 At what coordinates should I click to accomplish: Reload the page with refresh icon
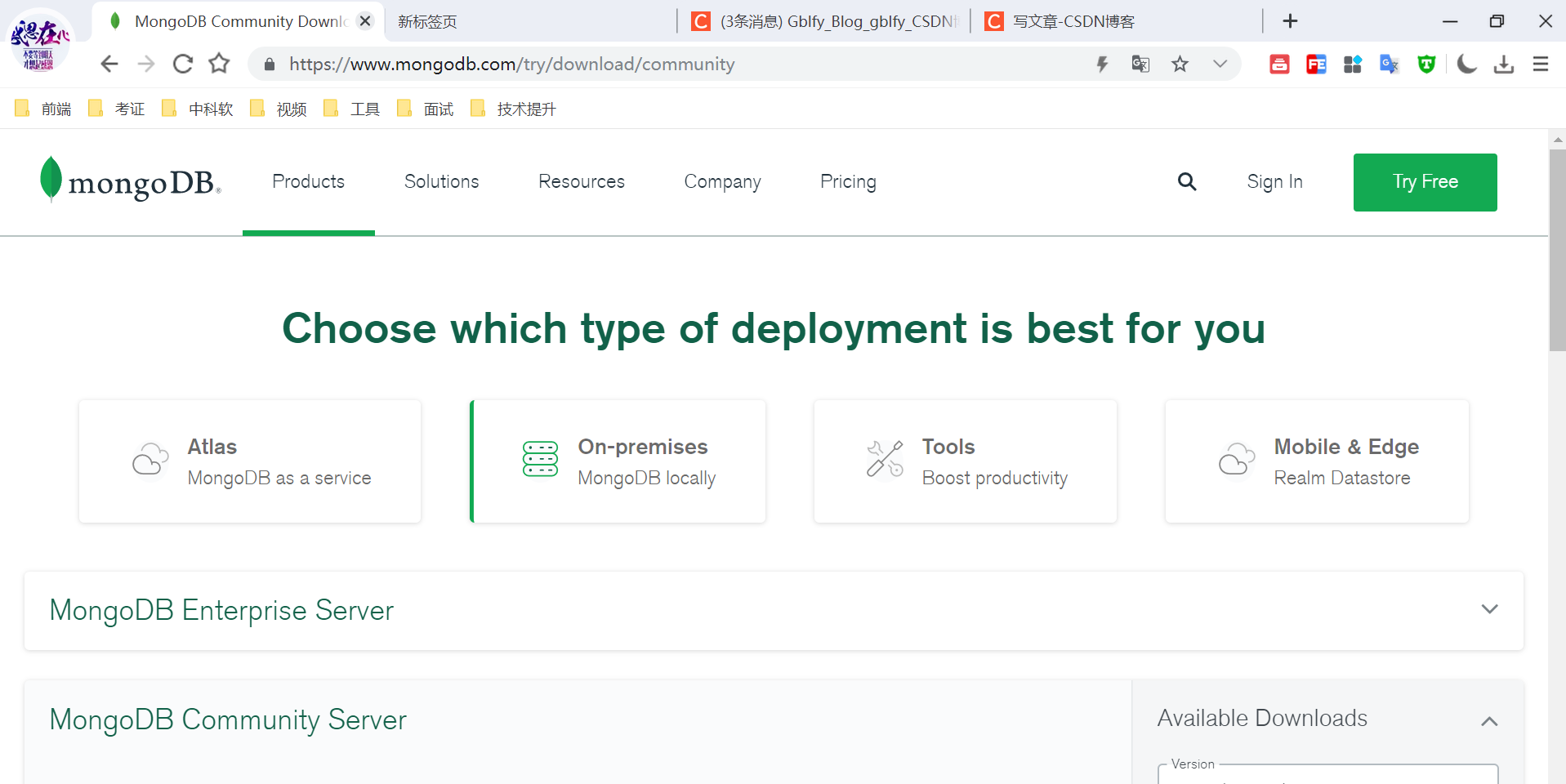pyautogui.click(x=183, y=64)
